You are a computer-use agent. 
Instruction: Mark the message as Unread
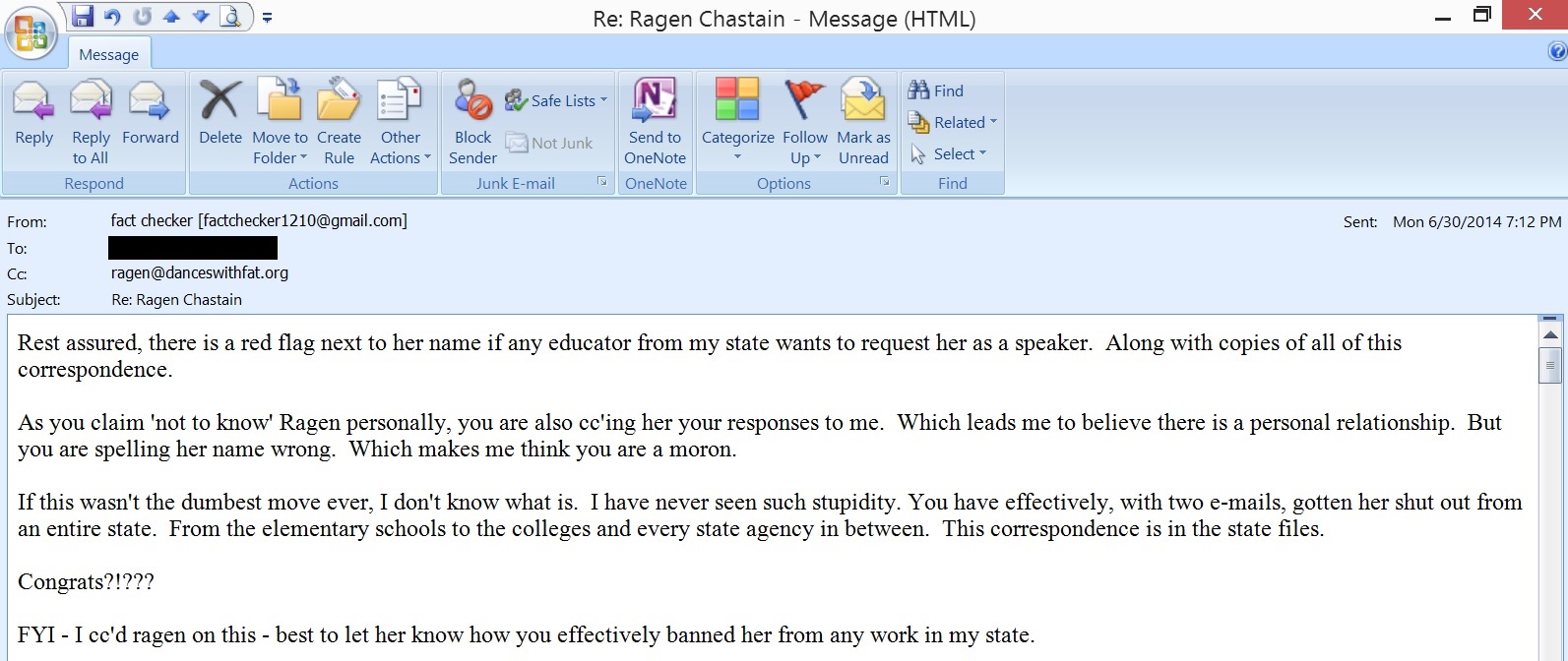point(863,101)
